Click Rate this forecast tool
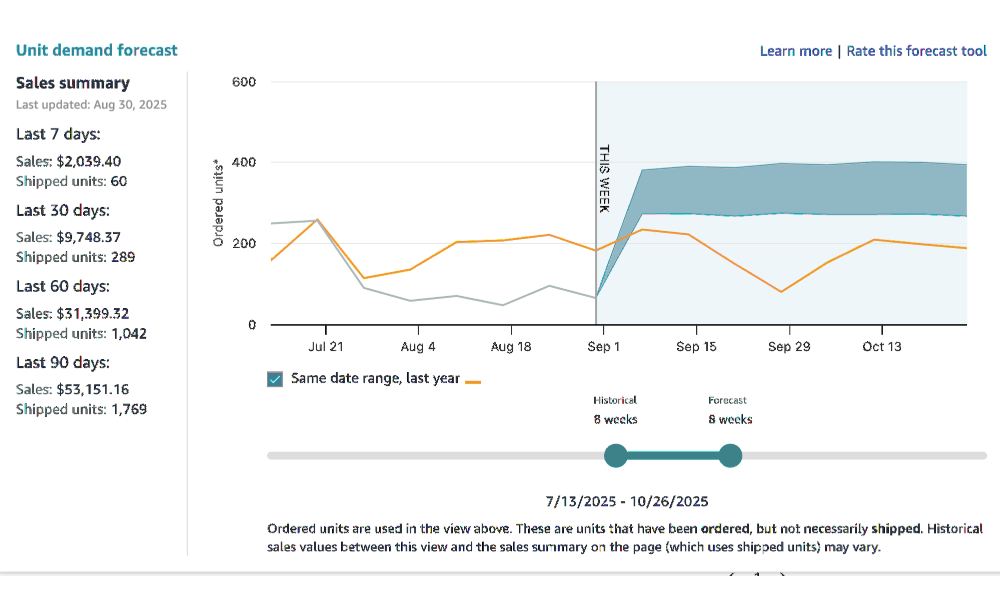This screenshot has height=600, width=1000. (x=916, y=50)
